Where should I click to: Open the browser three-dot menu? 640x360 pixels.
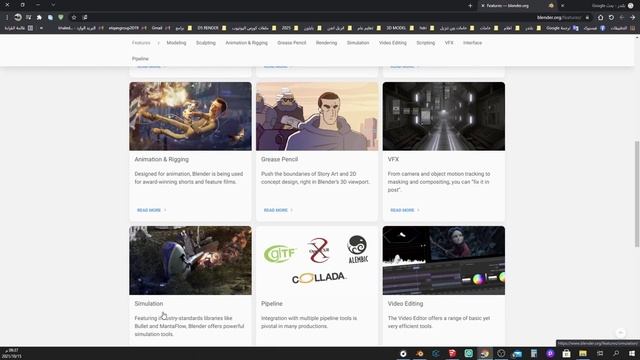tap(7, 18)
